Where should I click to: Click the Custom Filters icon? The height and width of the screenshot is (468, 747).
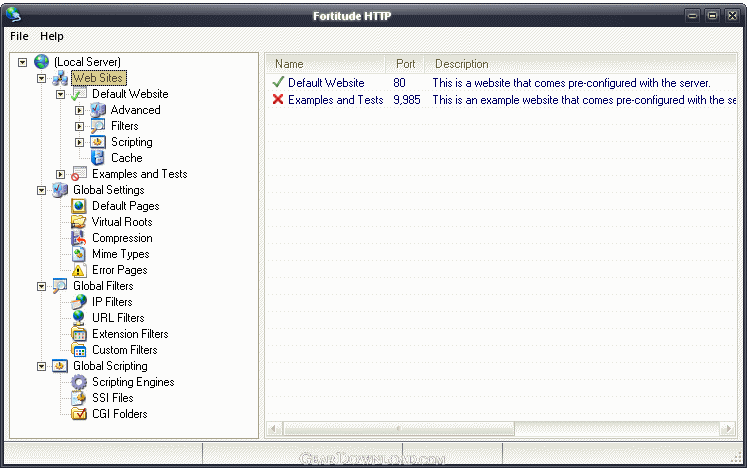coord(79,350)
